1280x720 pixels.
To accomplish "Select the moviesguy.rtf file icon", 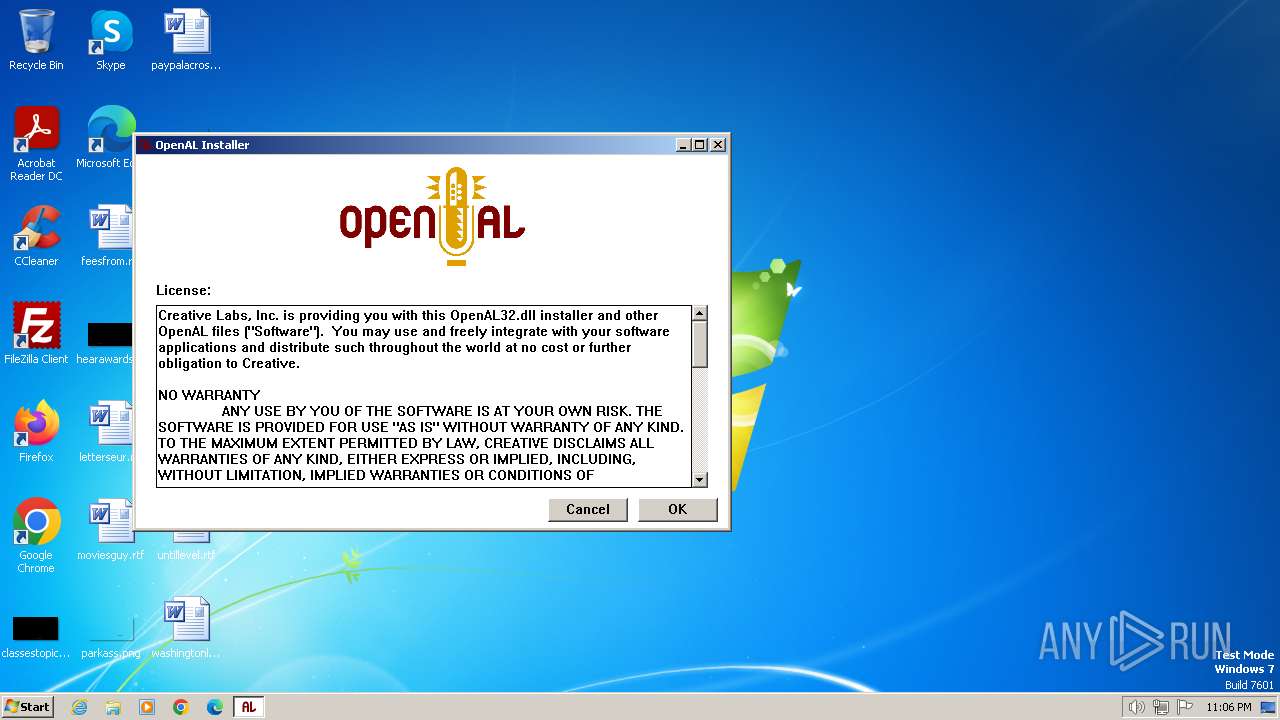I will (x=110, y=530).
